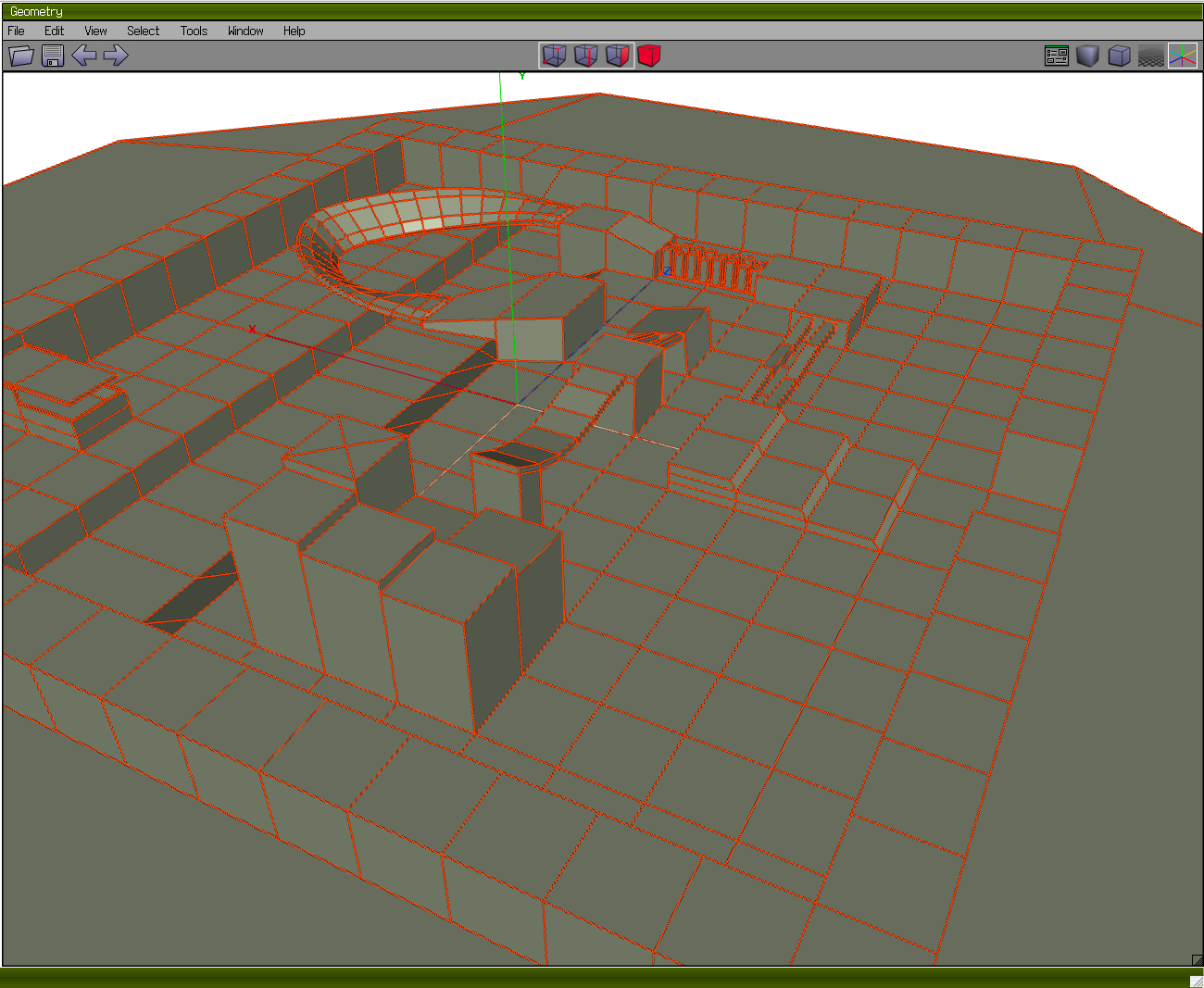Toggle the grid floor display icon

click(x=1151, y=56)
